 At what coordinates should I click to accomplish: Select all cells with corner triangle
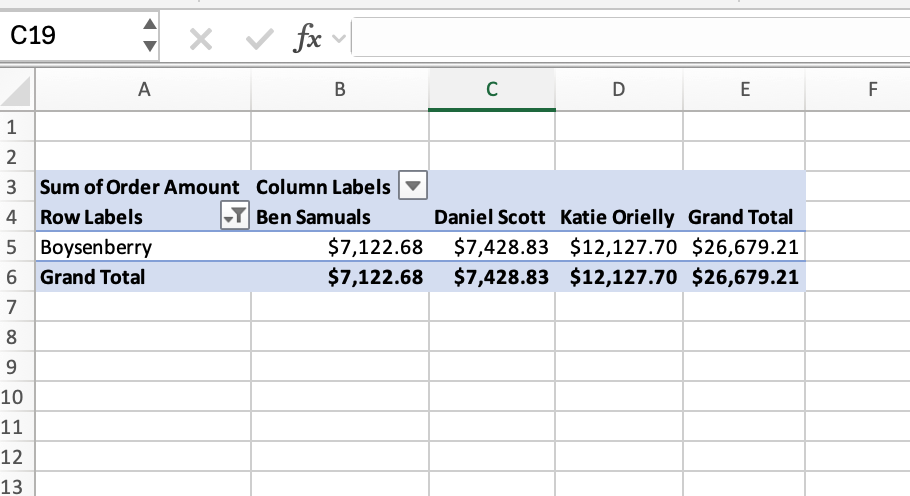pyautogui.click(x=16, y=92)
